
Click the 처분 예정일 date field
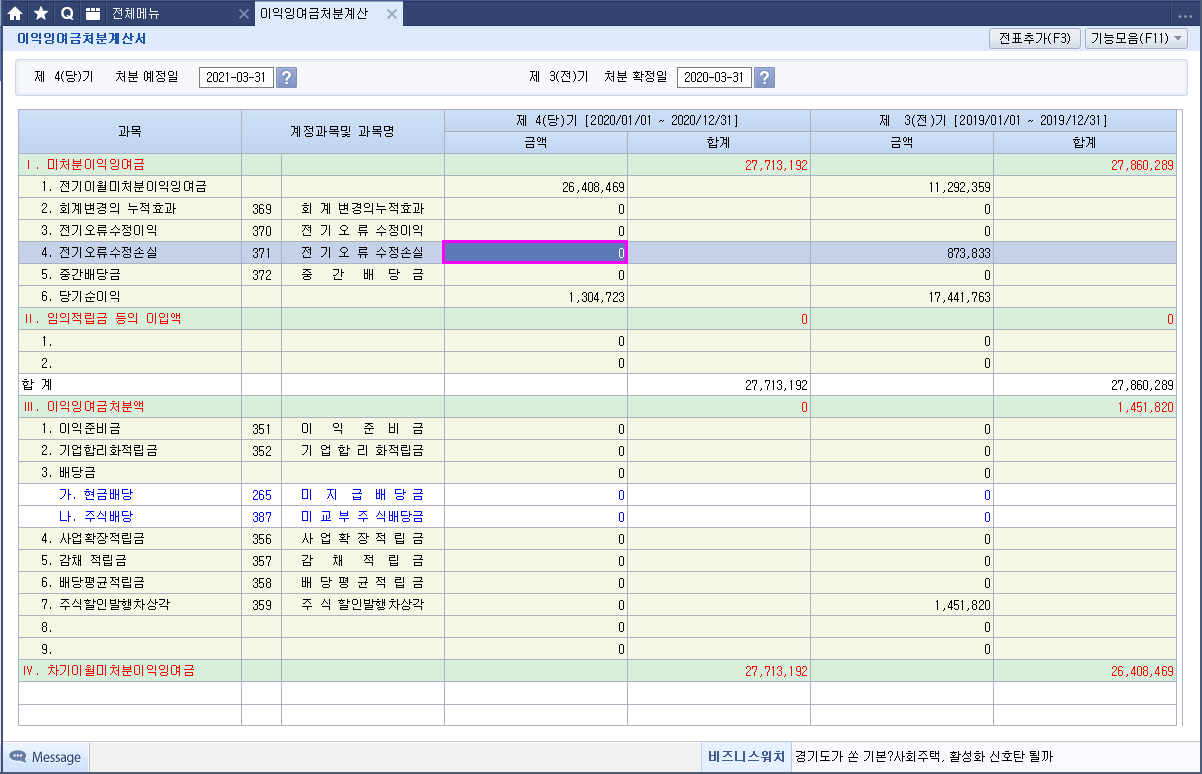(x=236, y=78)
